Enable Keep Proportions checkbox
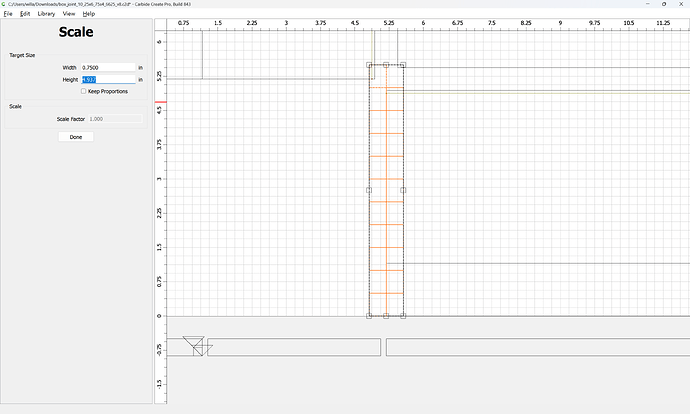 (84, 91)
